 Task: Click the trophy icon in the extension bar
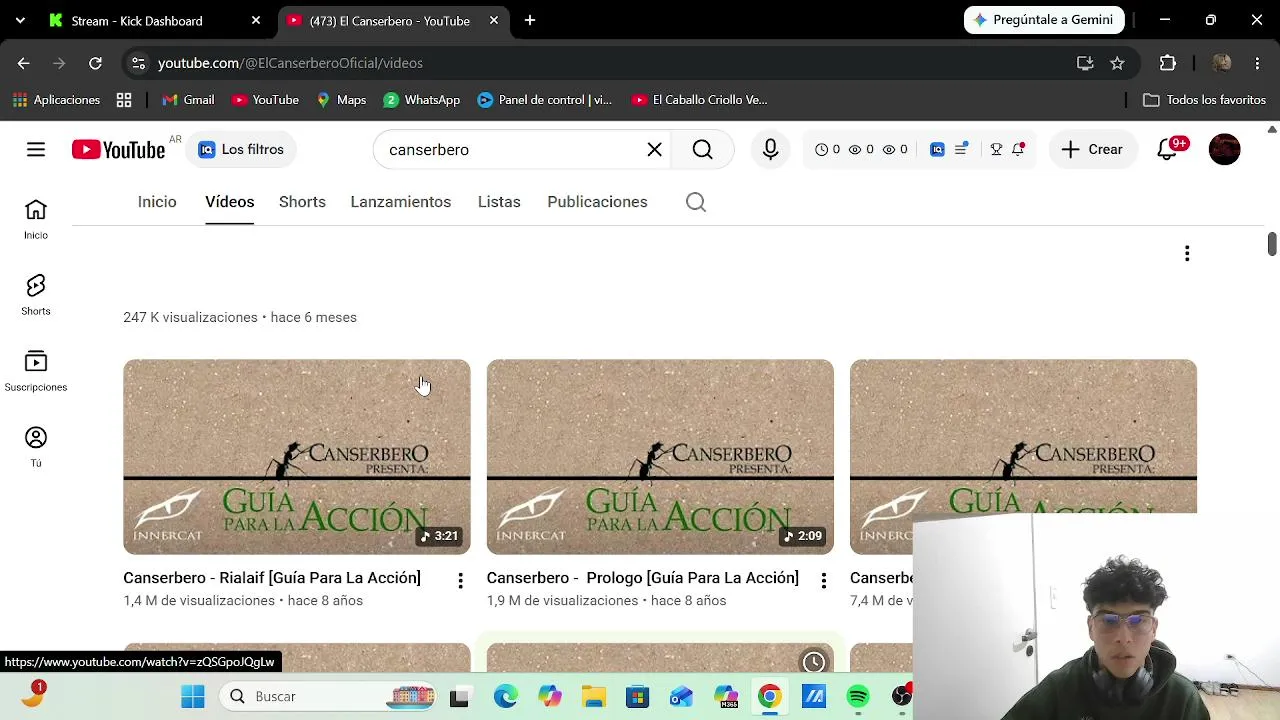pyautogui.click(x=996, y=150)
